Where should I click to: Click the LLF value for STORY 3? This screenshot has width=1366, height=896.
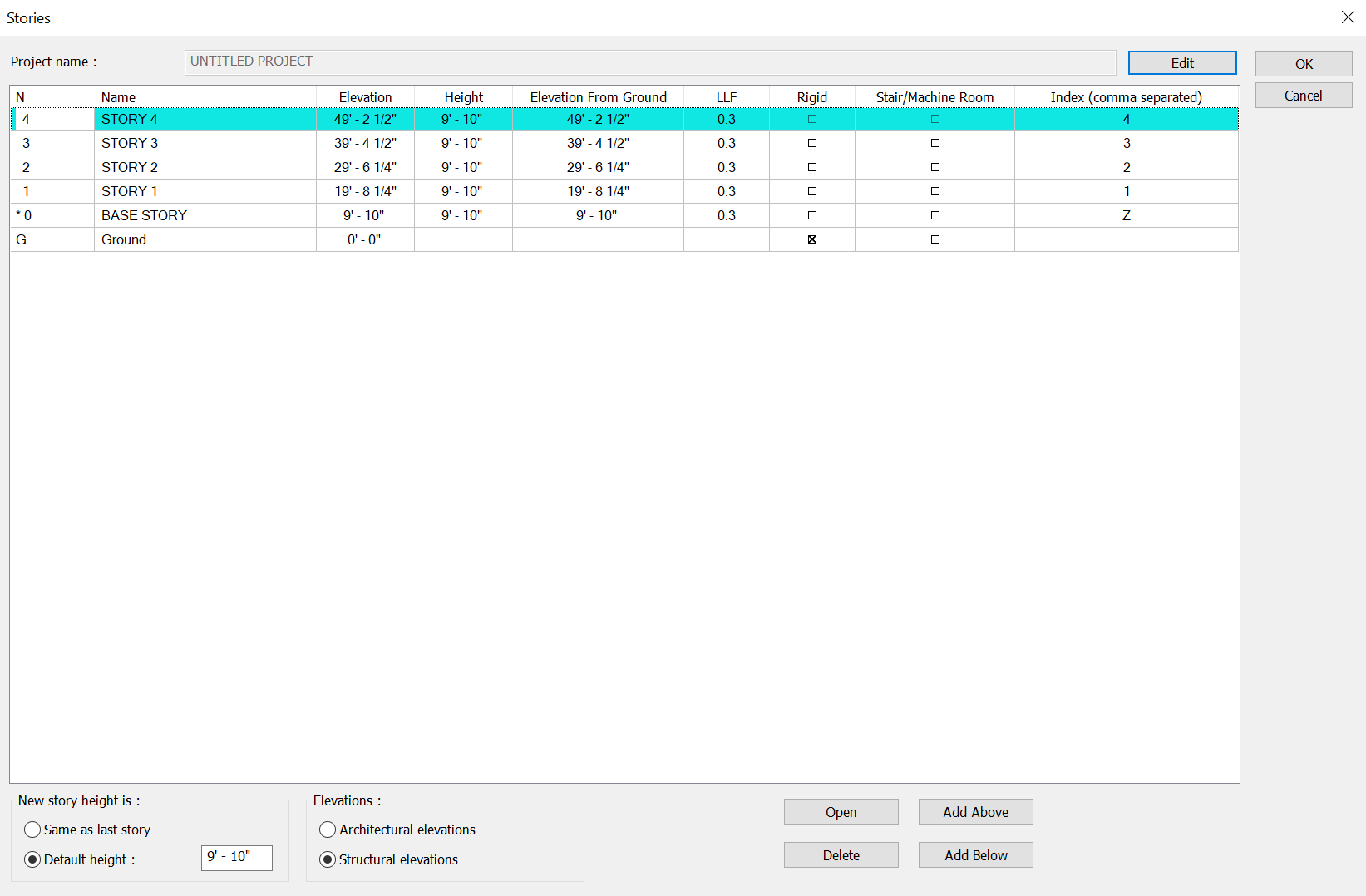726,143
